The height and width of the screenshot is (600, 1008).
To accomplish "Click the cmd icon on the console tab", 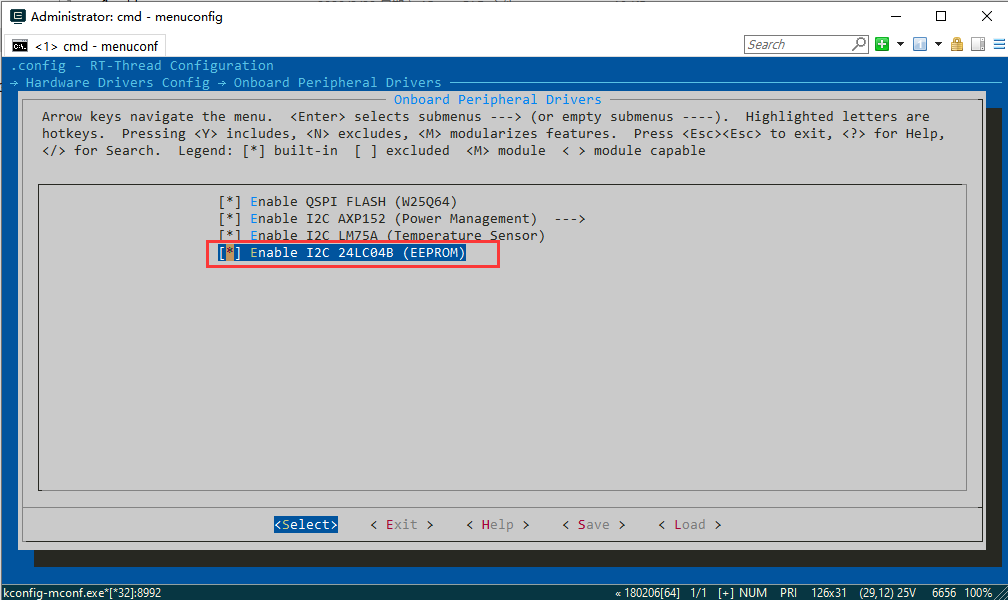I will coord(20,46).
